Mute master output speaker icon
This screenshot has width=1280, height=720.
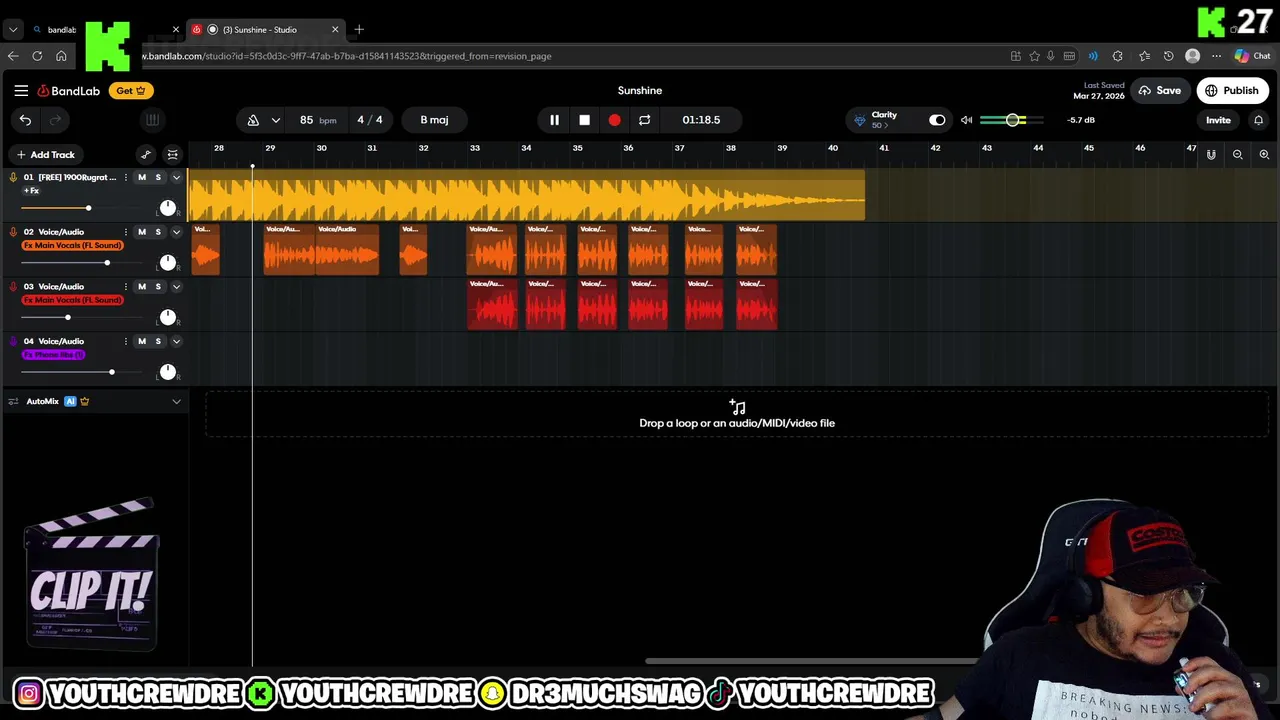pos(966,120)
